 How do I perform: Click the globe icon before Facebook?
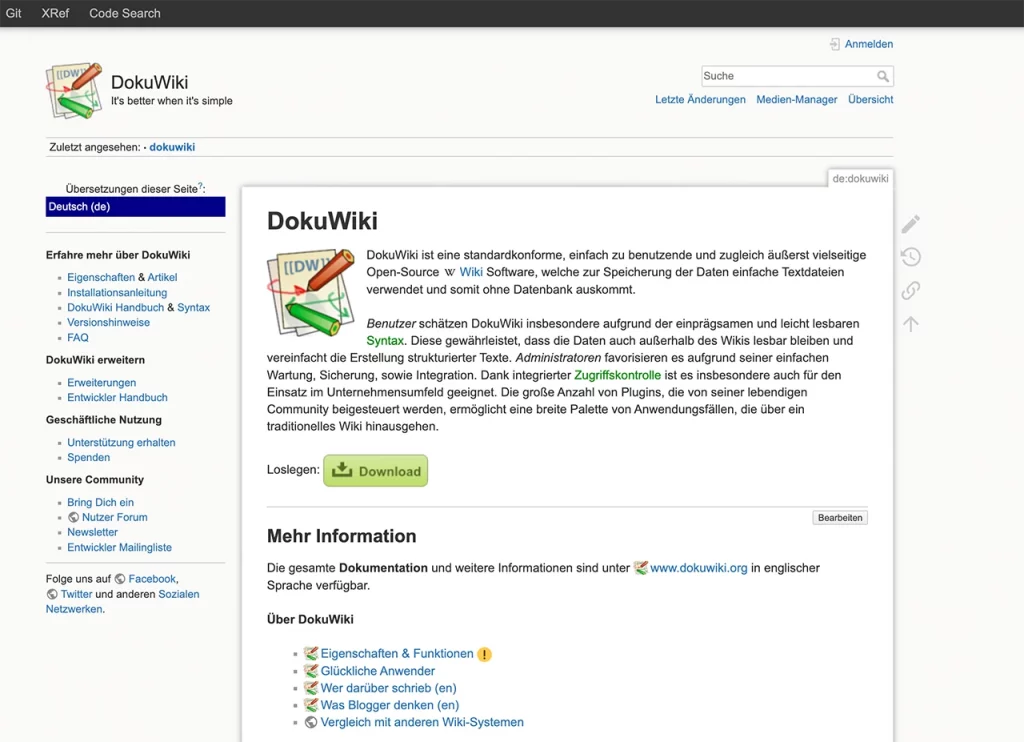(120, 579)
